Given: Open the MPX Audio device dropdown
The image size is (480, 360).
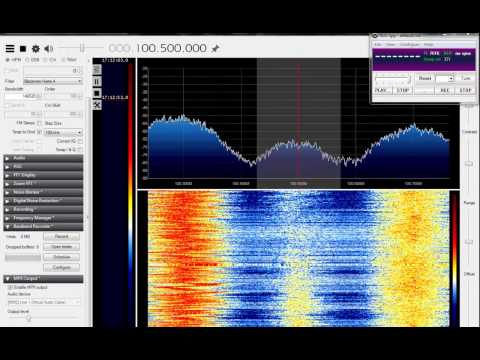Looking at the screenshot, I should pyautogui.click(x=44, y=302).
